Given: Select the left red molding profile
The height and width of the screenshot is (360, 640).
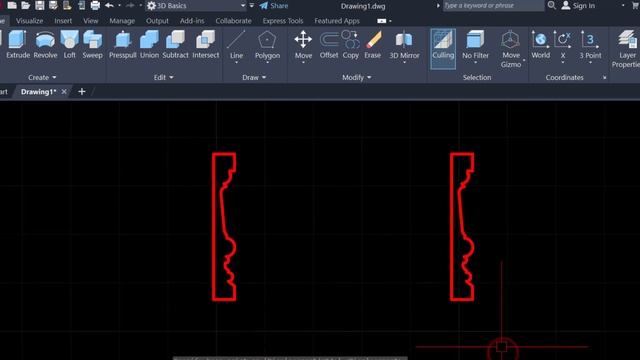Looking at the screenshot, I should point(224,227).
